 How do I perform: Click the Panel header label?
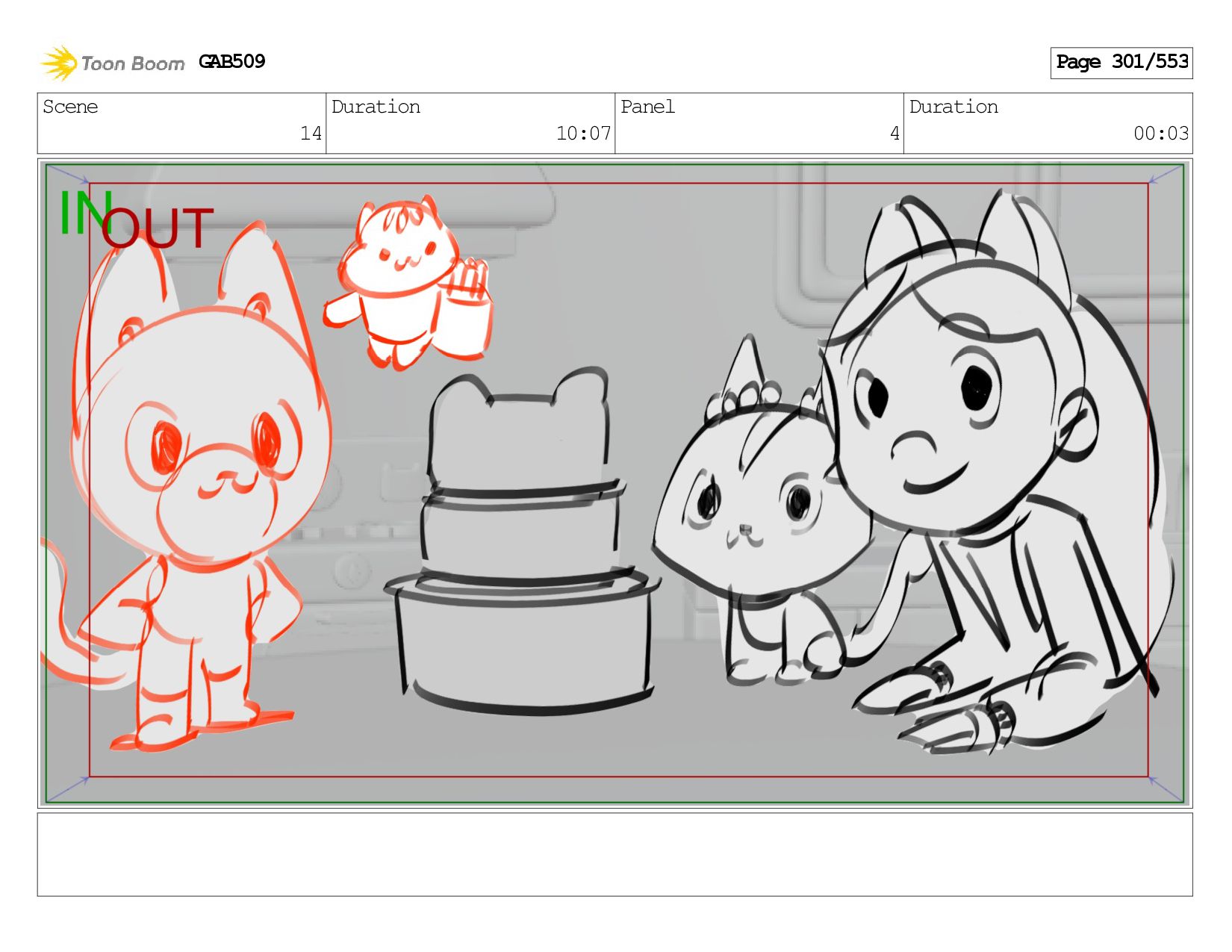[x=647, y=107]
